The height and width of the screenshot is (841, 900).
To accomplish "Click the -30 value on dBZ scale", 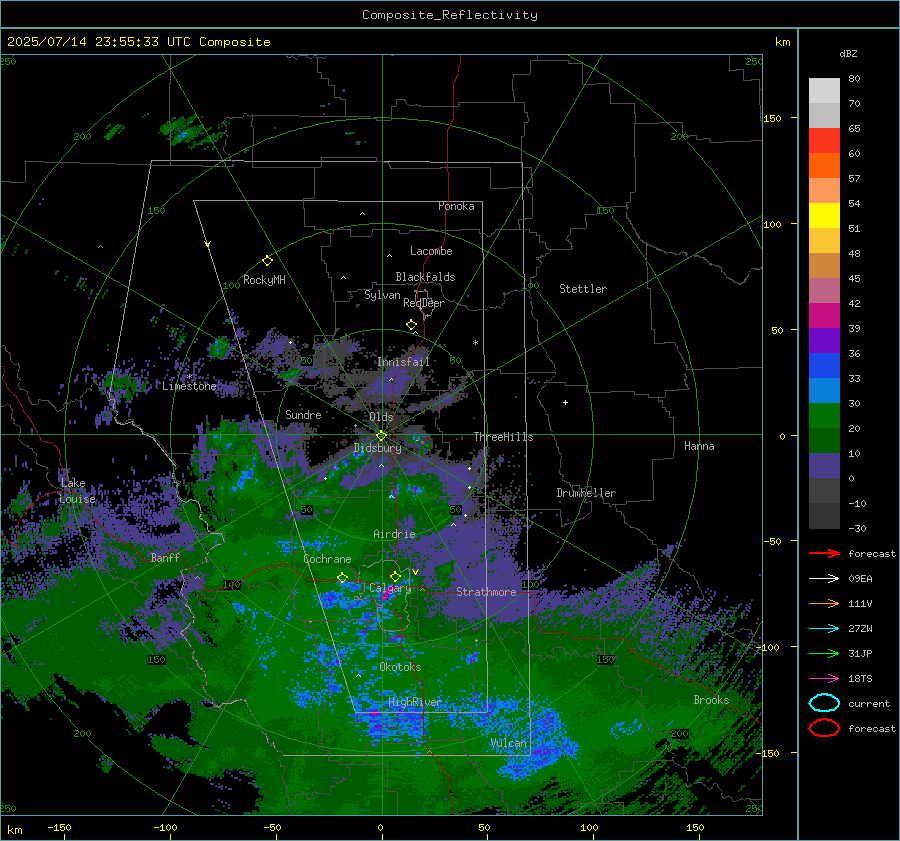I will (857, 528).
